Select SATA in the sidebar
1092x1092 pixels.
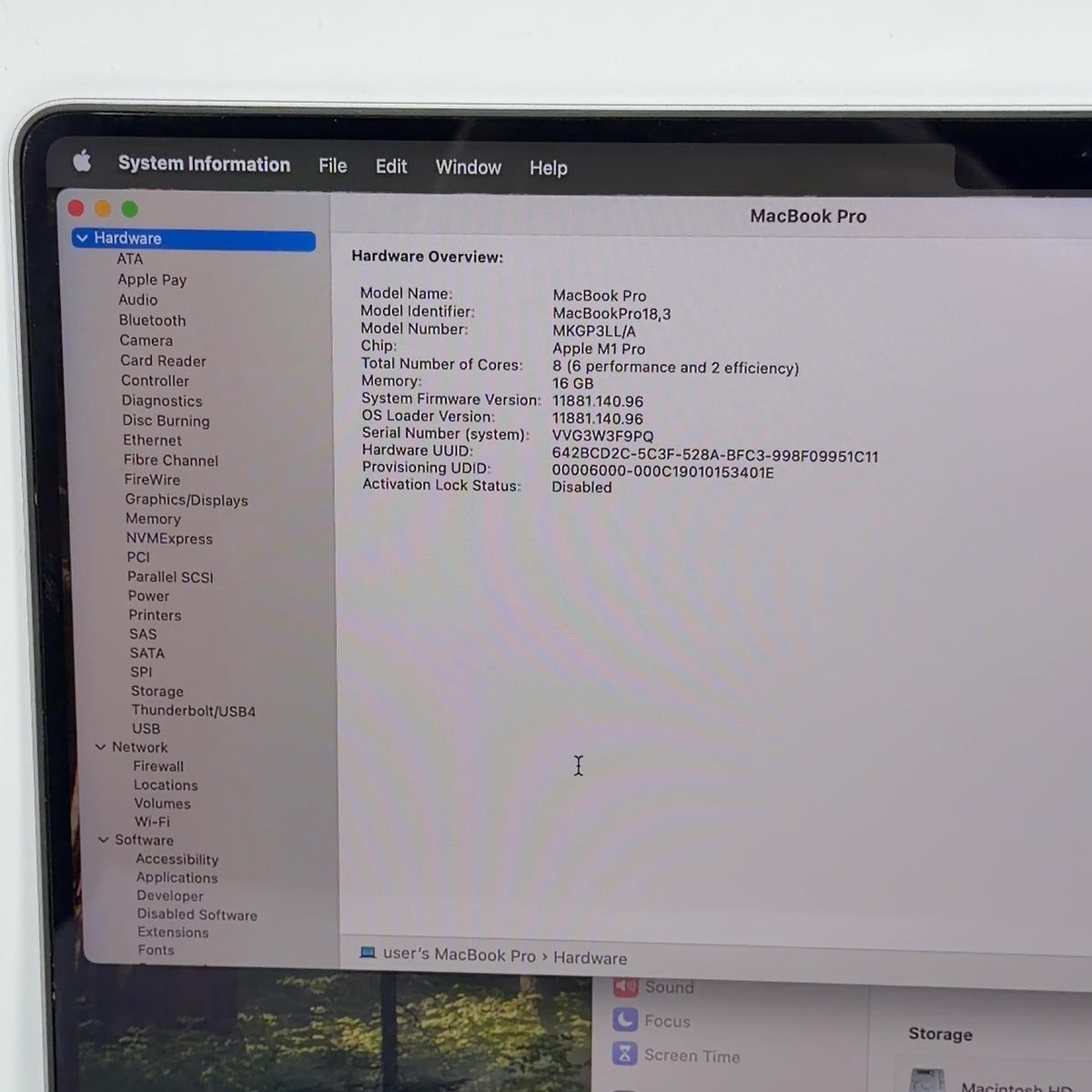click(147, 653)
